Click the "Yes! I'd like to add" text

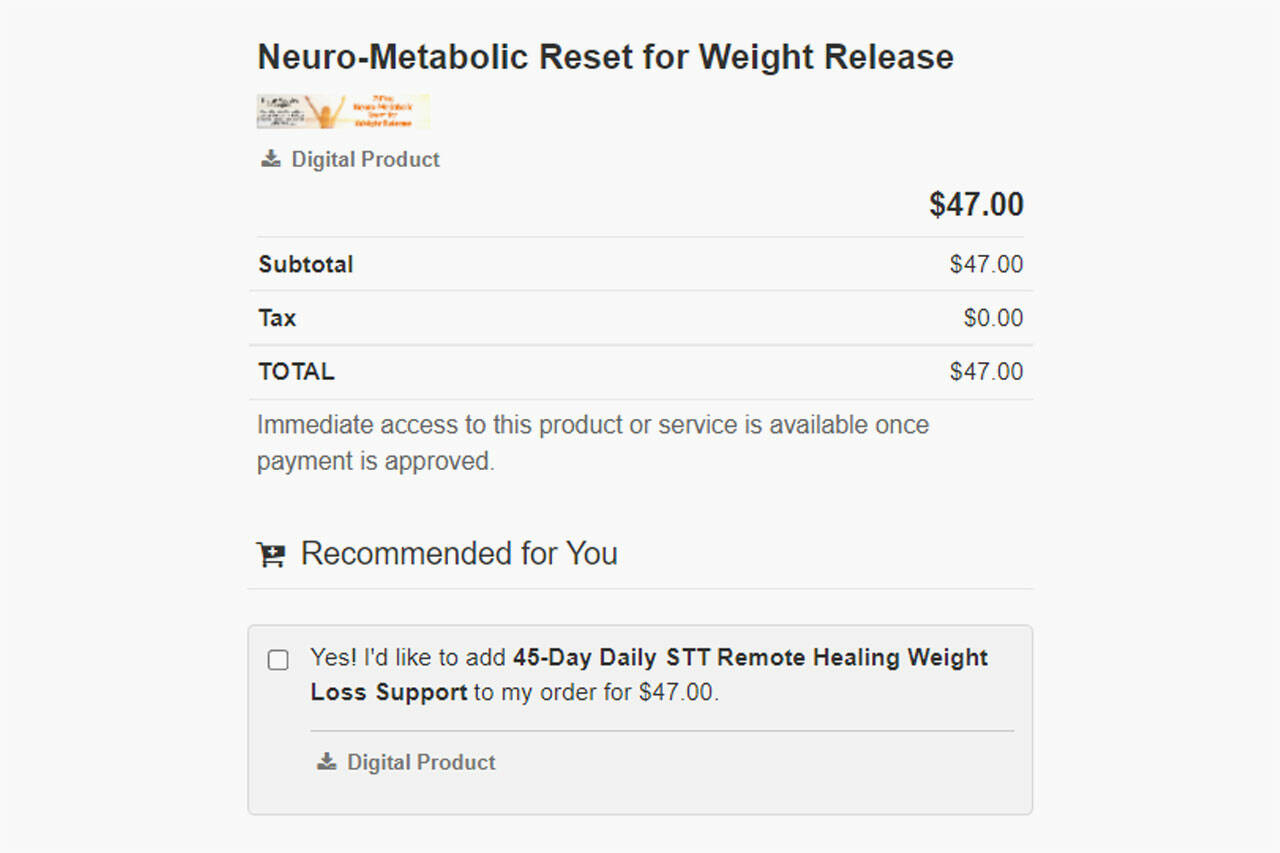tap(409, 658)
